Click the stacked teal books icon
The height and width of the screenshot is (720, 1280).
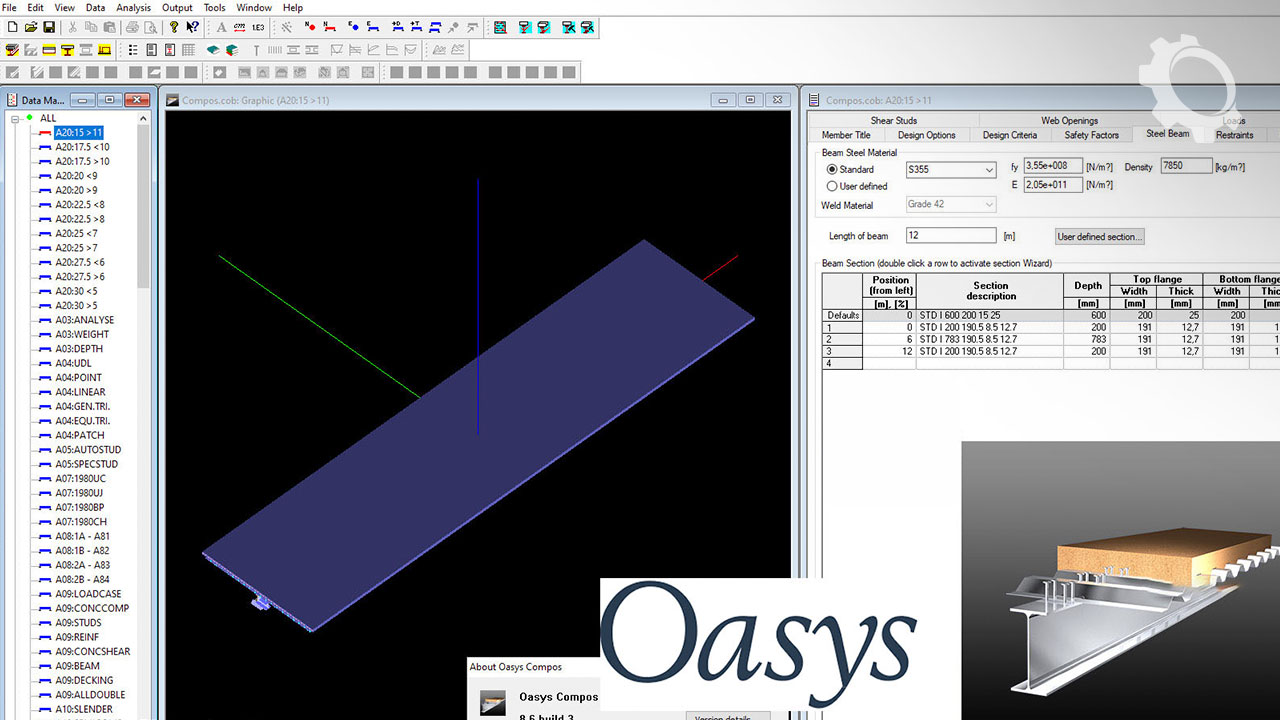(231, 50)
